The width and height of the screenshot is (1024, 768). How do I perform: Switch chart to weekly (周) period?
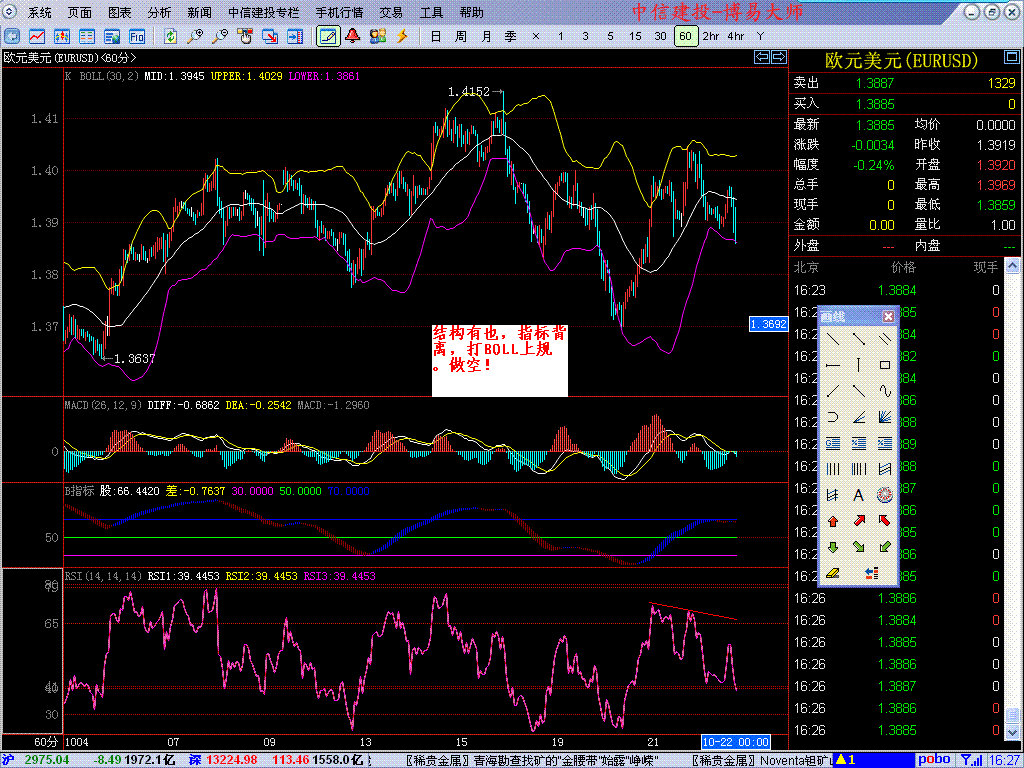[x=460, y=37]
